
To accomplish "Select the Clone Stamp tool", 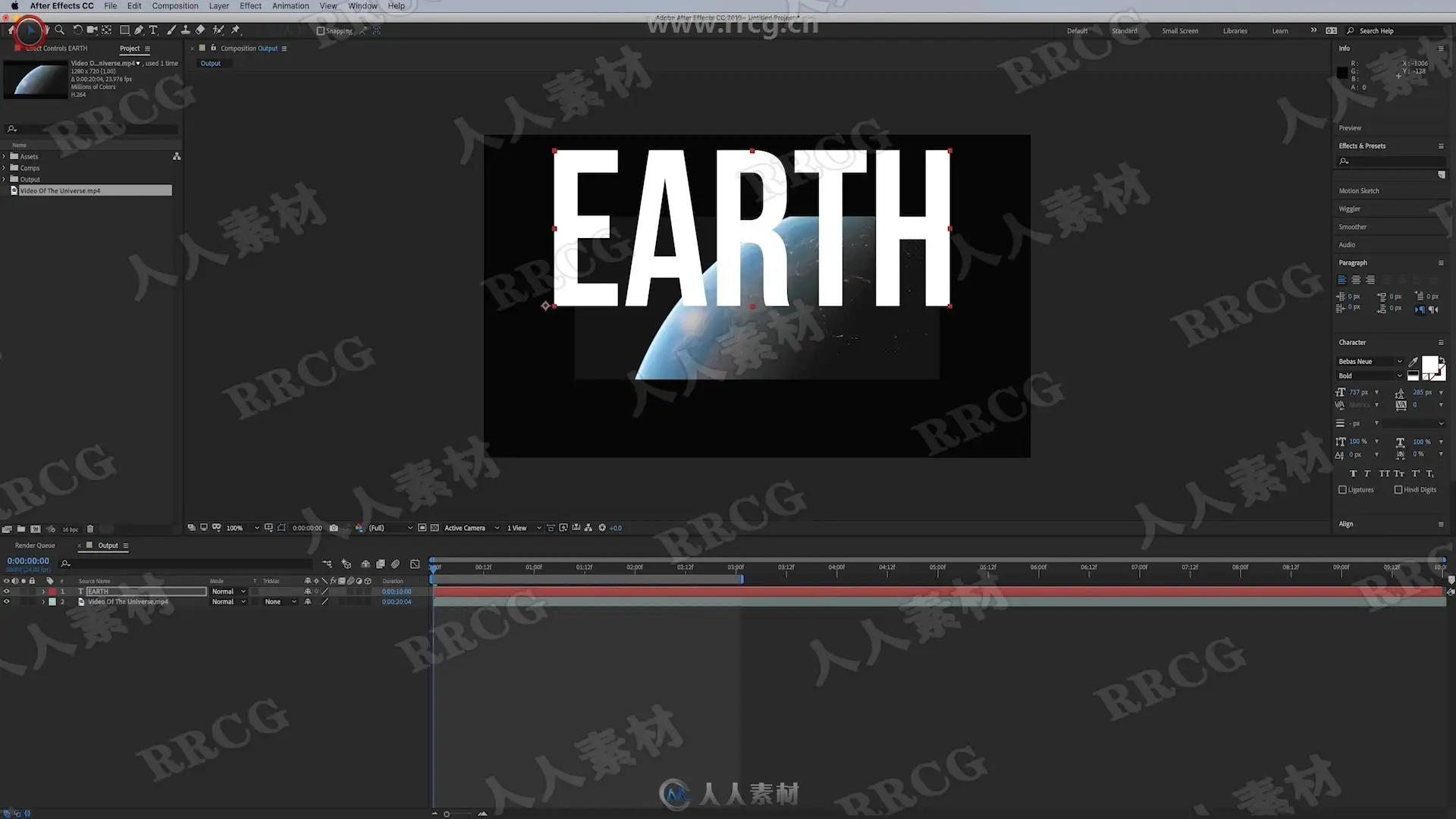I will [x=185, y=30].
